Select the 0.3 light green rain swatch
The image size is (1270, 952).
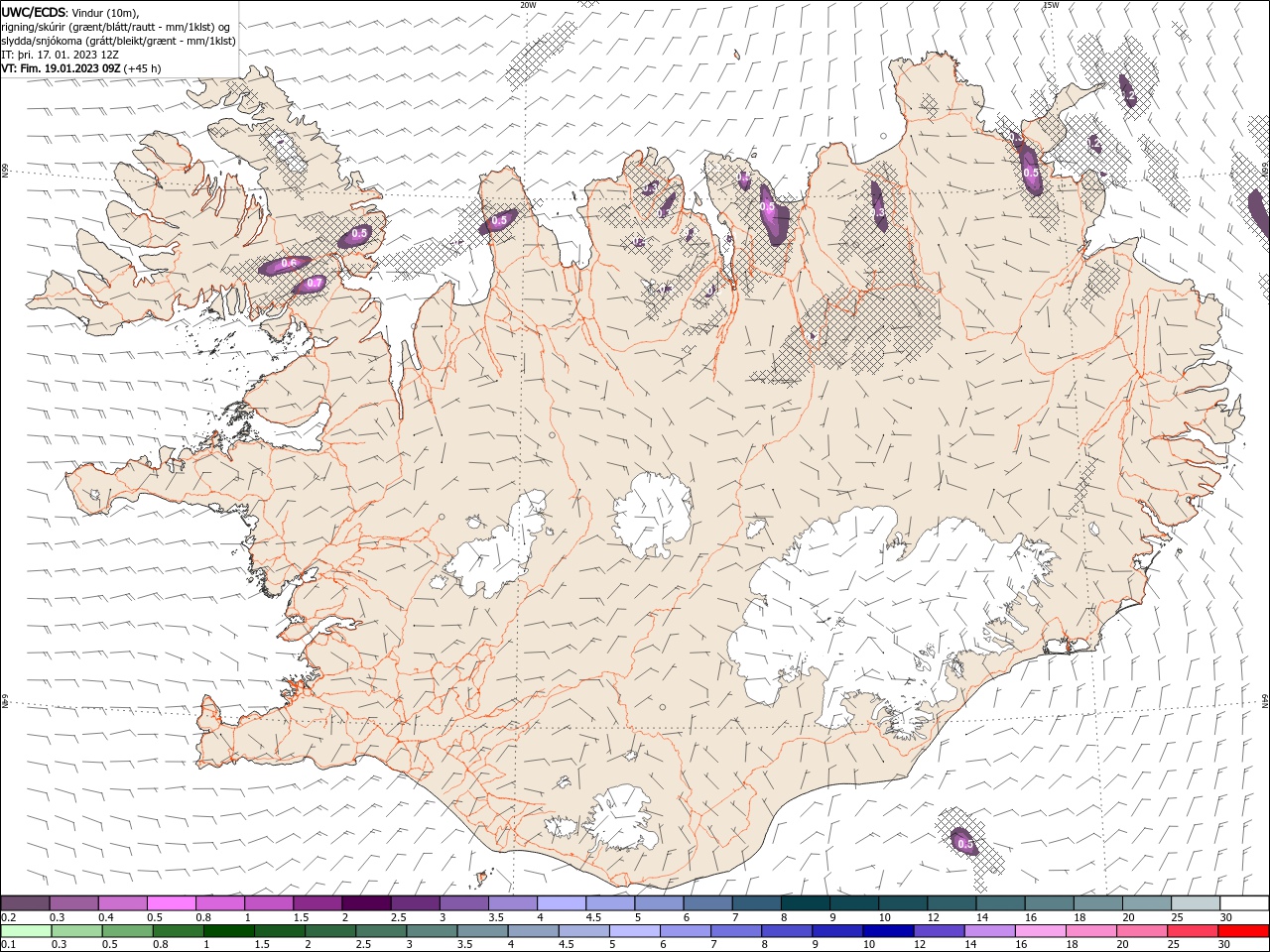[x=76, y=931]
